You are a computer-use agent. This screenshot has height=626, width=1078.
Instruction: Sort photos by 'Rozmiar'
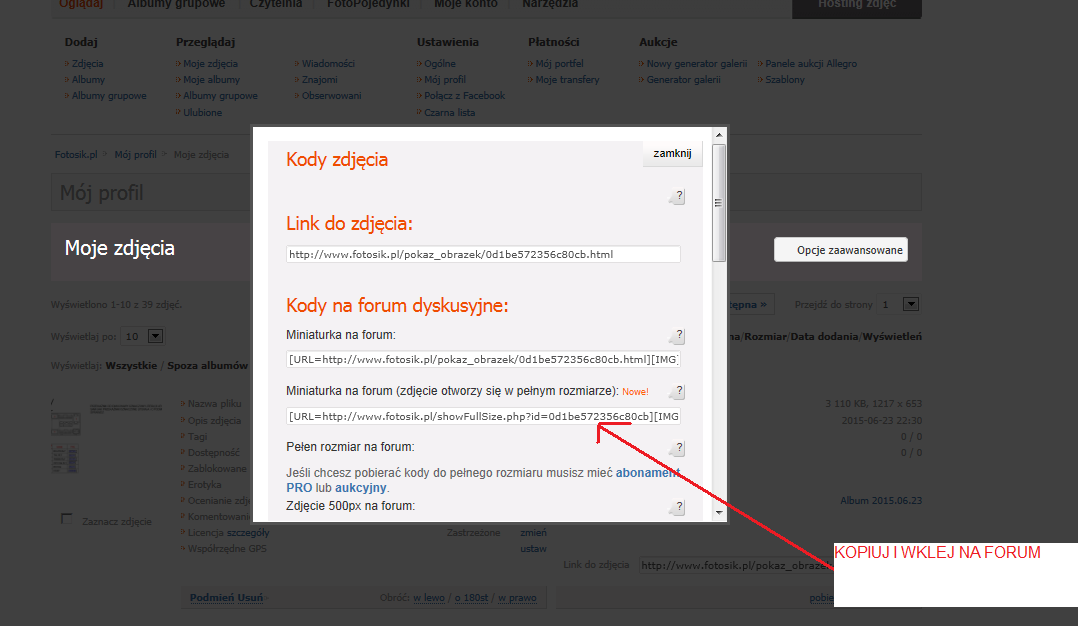click(766, 337)
